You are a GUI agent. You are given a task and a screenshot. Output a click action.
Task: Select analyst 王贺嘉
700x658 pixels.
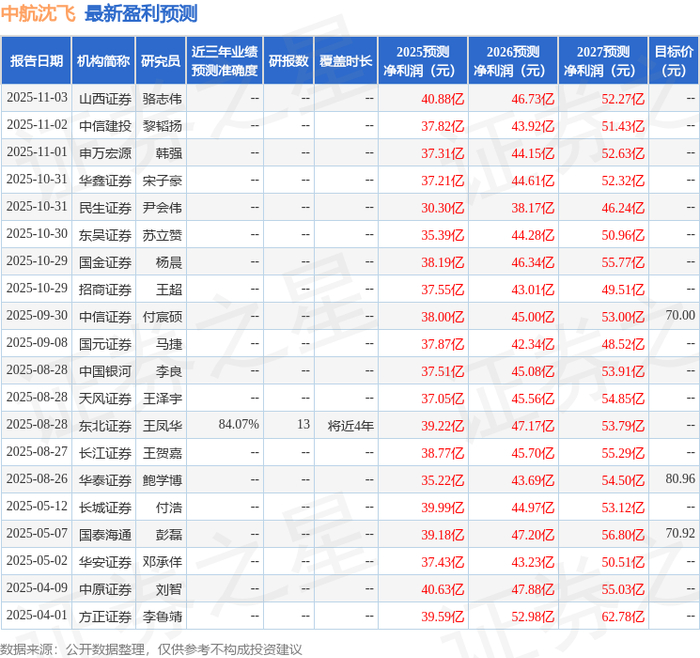[x=162, y=453]
